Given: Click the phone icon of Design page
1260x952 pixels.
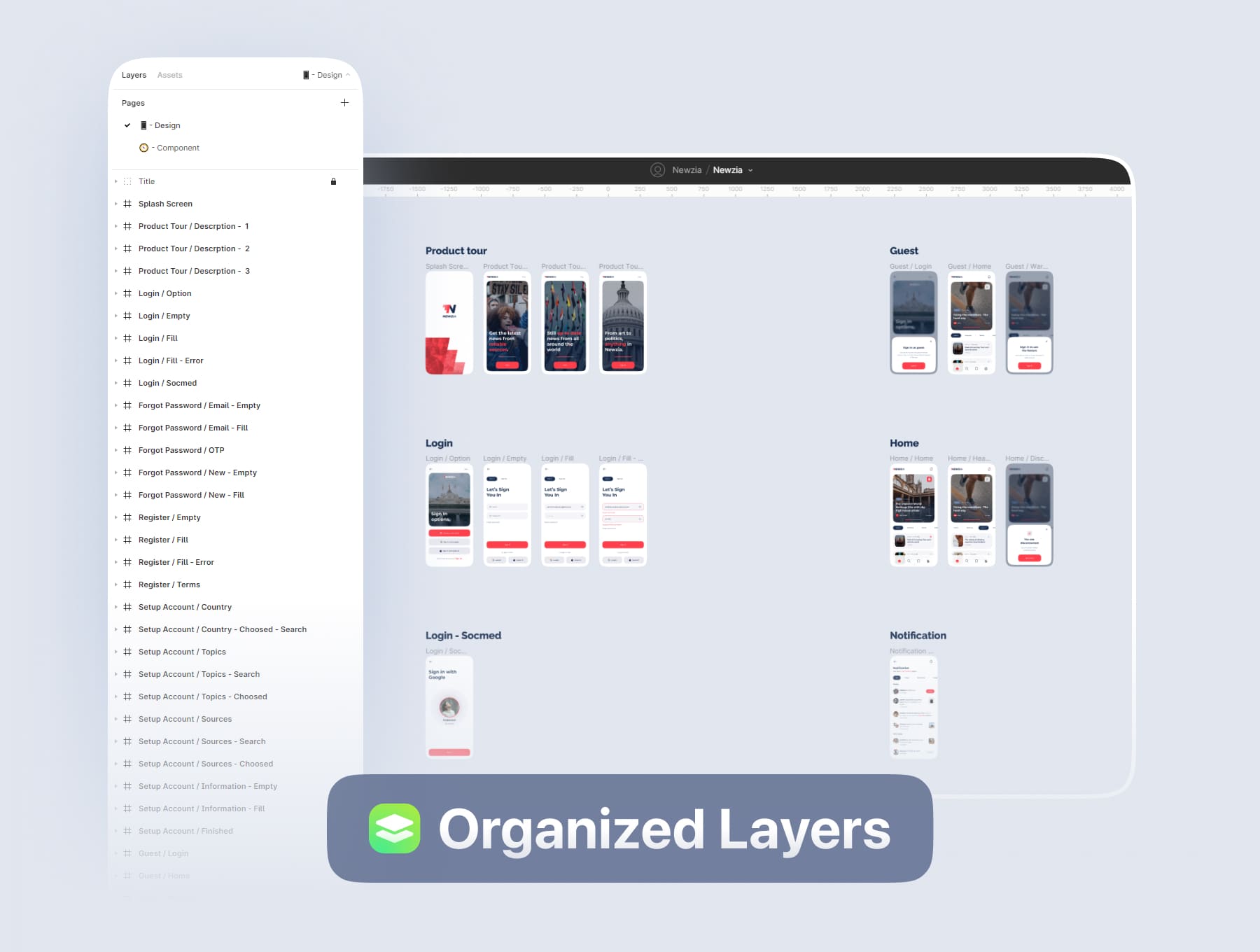Looking at the screenshot, I should (143, 125).
